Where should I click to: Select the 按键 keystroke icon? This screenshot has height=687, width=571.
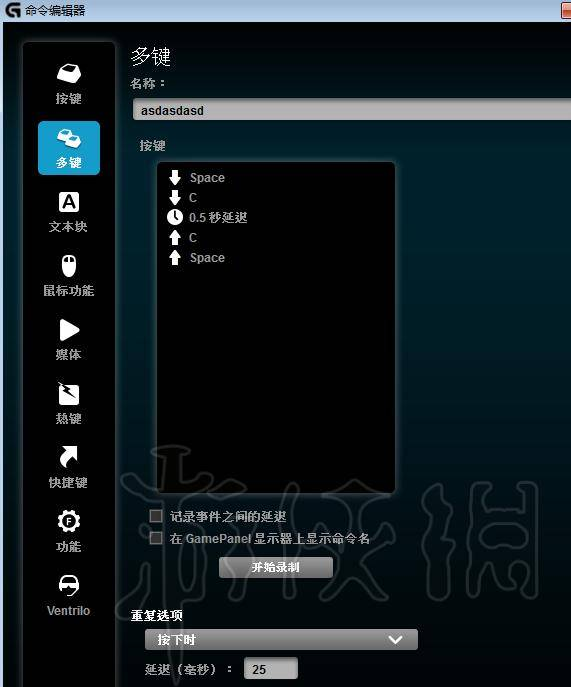click(x=68, y=74)
